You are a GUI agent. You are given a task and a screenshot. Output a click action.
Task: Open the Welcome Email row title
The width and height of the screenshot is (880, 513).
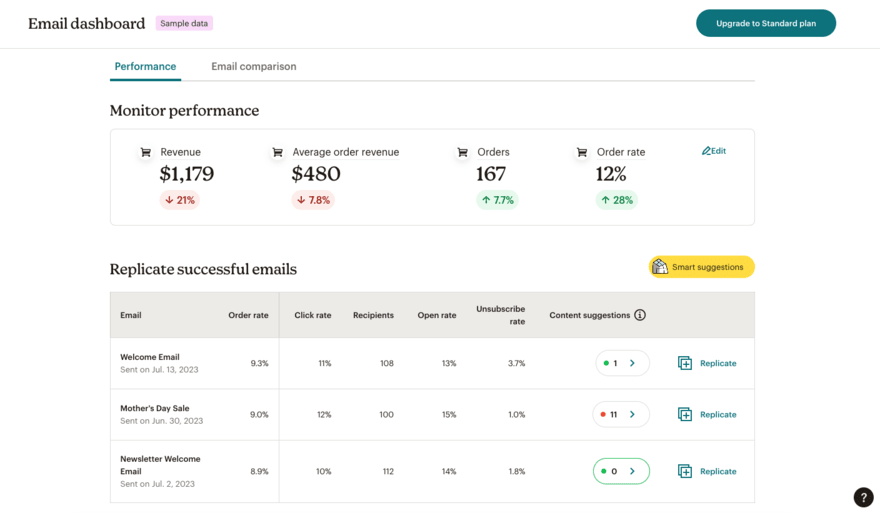pos(150,357)
